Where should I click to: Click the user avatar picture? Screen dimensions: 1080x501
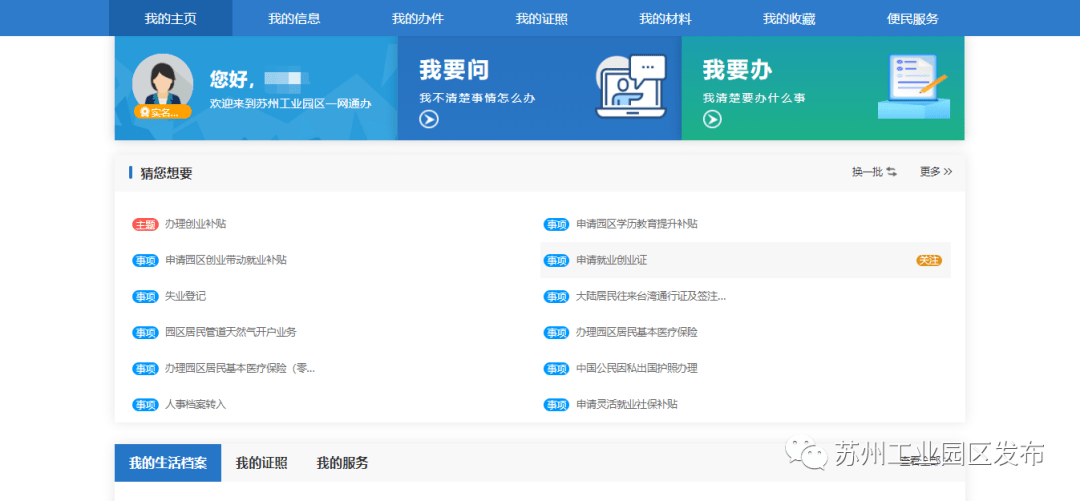(163, 83)
